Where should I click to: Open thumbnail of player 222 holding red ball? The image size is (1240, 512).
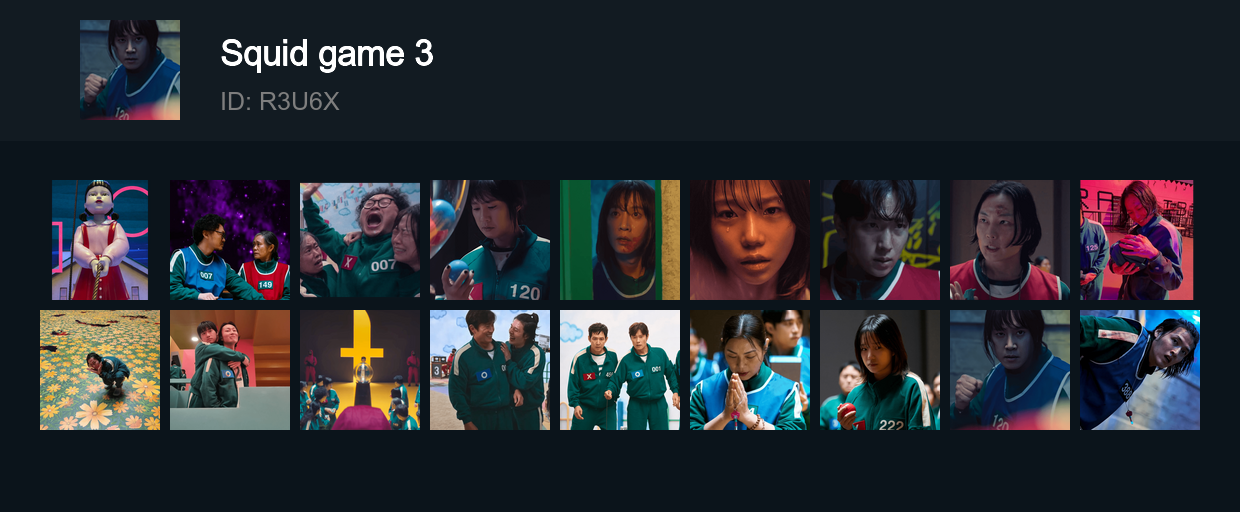(880, 370)
